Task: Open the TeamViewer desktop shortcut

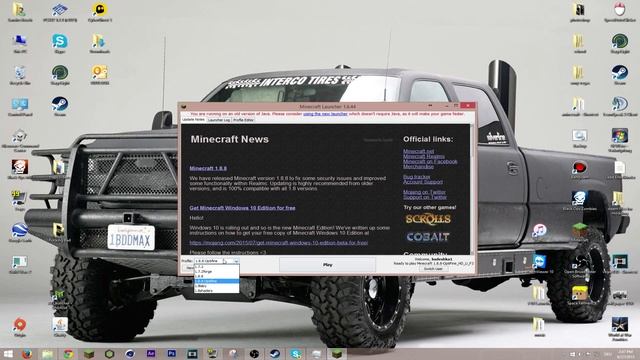Action: point(540,263)
